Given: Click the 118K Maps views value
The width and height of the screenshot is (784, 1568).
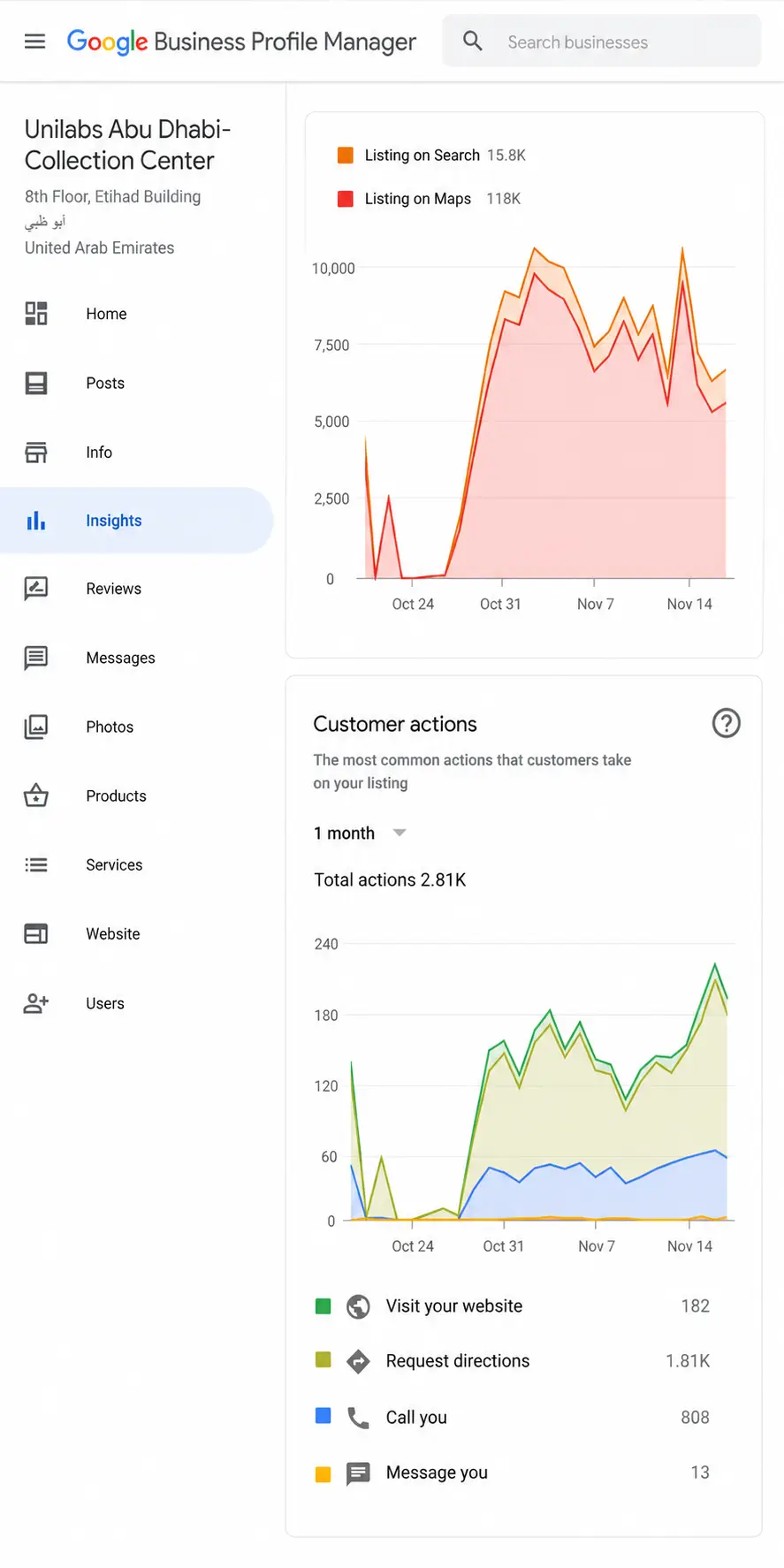Looking at the screenshot, I should coord(503,199).
